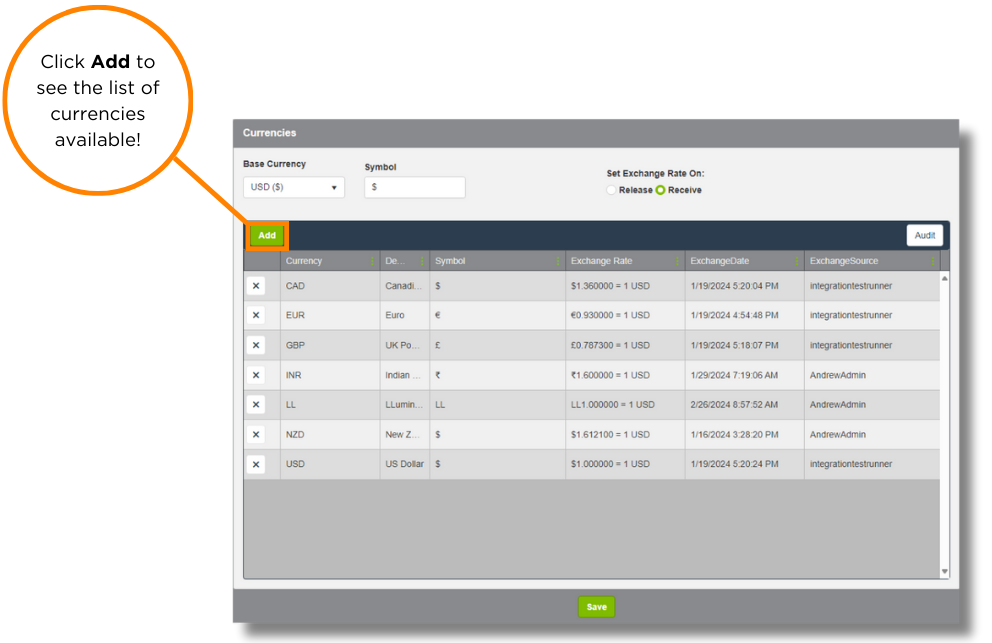Open Exchange Rate column options
Viewport: 992px width, 643px height.
[677, 262]
